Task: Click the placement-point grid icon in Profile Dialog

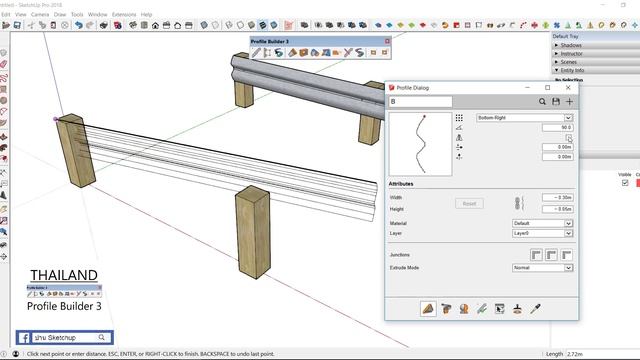Action: point(459,118)
